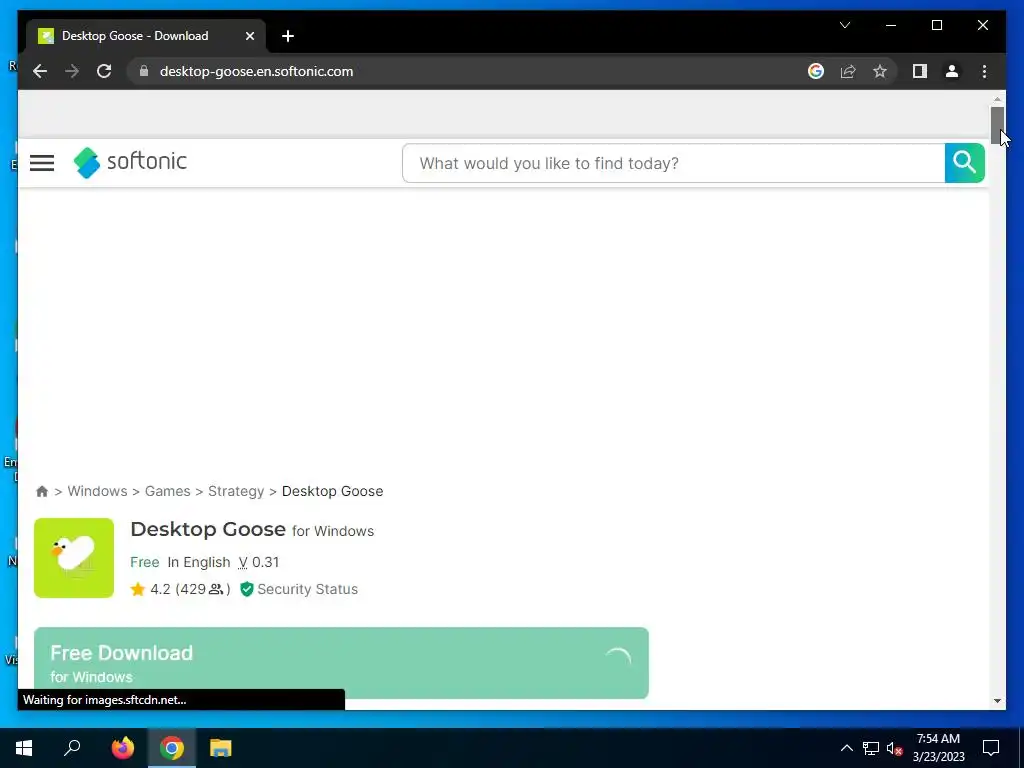The image size is (1024, 768).
Task: Click the scrollbar up arrow
Action: (x=997, y=99)
